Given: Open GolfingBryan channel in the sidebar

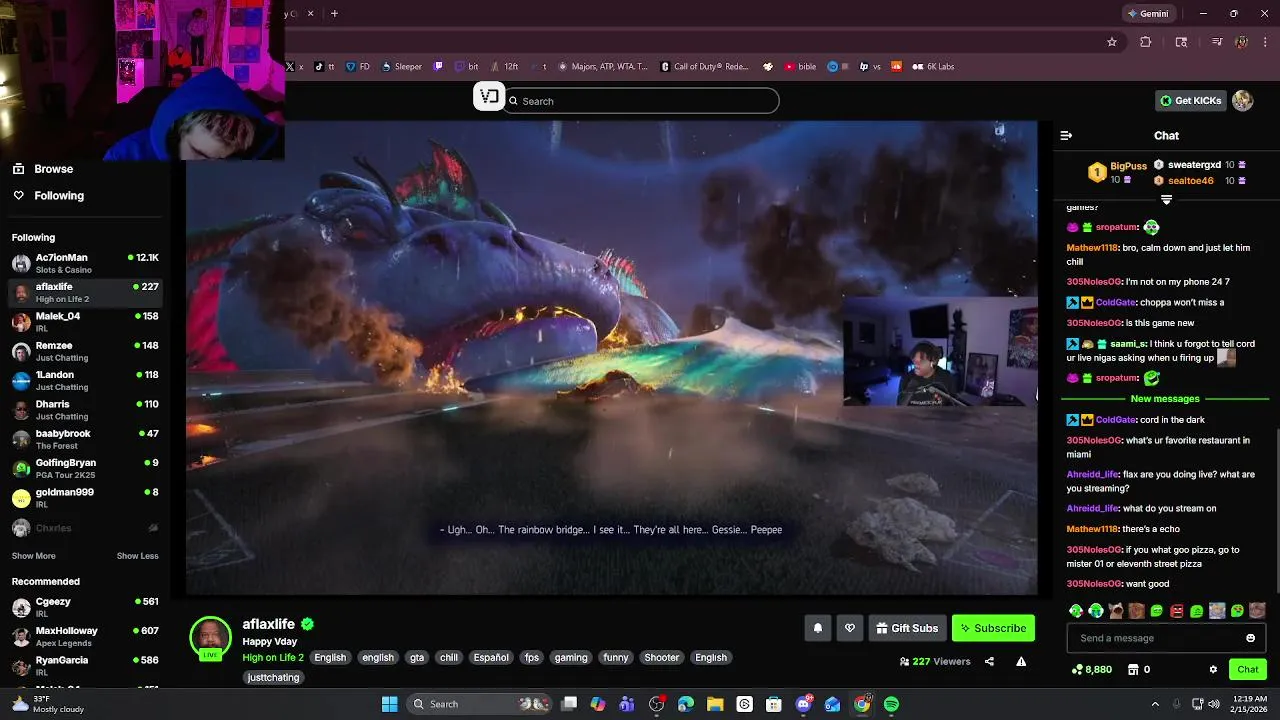Looking at the screenshot, I should coord(85,468).
